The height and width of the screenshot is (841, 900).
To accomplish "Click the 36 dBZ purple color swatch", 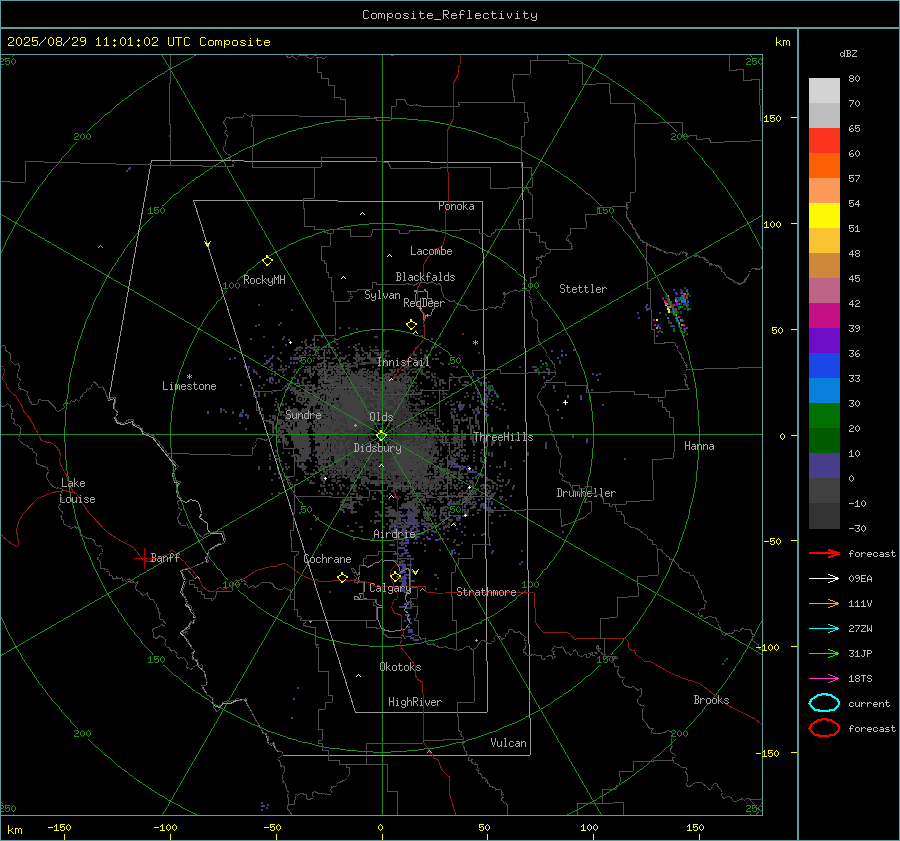I will tap(824, 340).
